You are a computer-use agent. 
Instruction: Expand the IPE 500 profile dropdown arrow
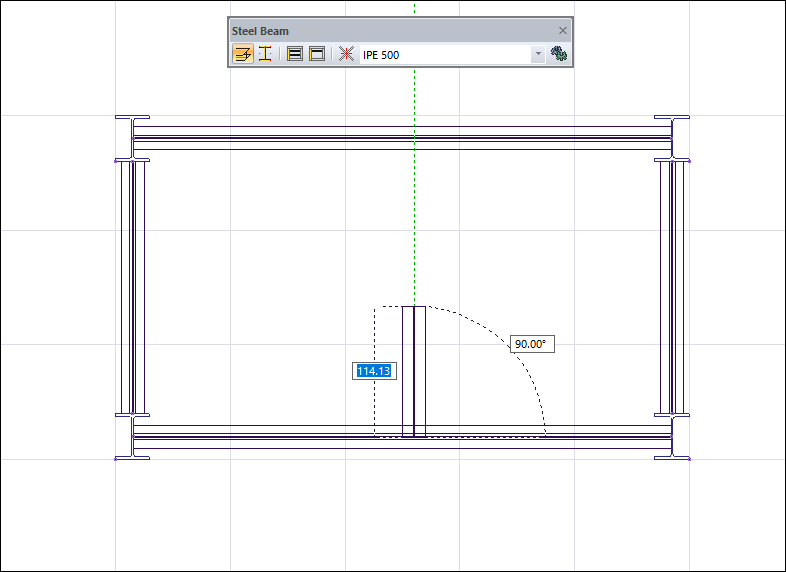[538, 55]
